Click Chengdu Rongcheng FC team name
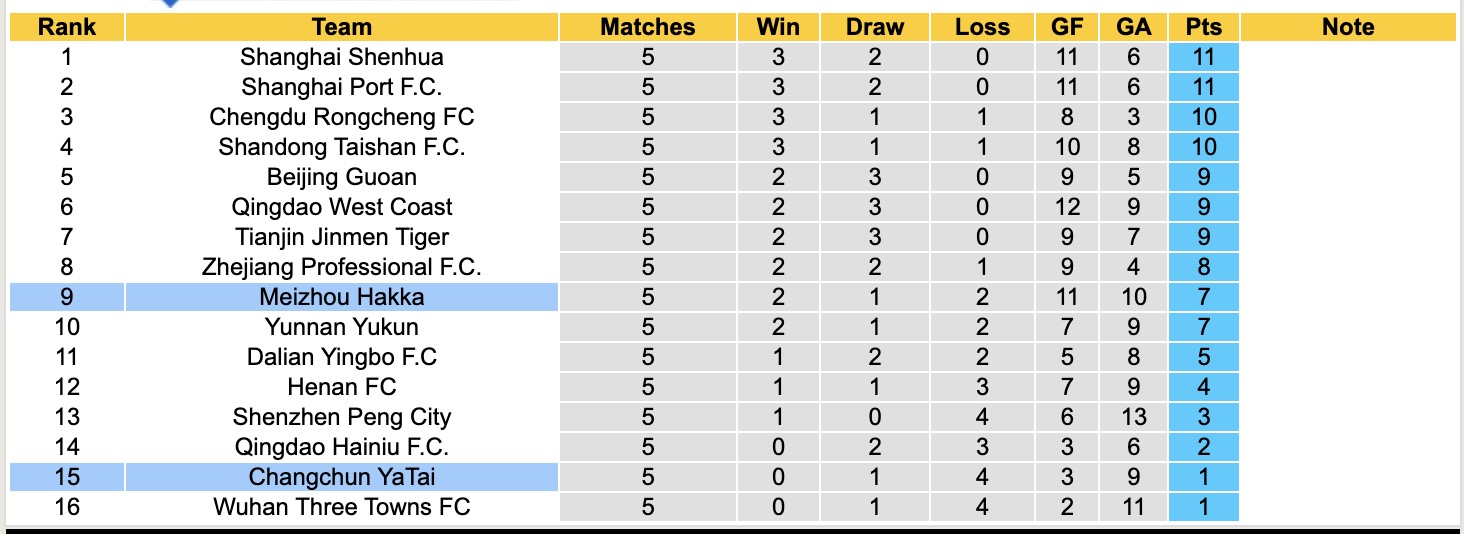 [341, 117]
